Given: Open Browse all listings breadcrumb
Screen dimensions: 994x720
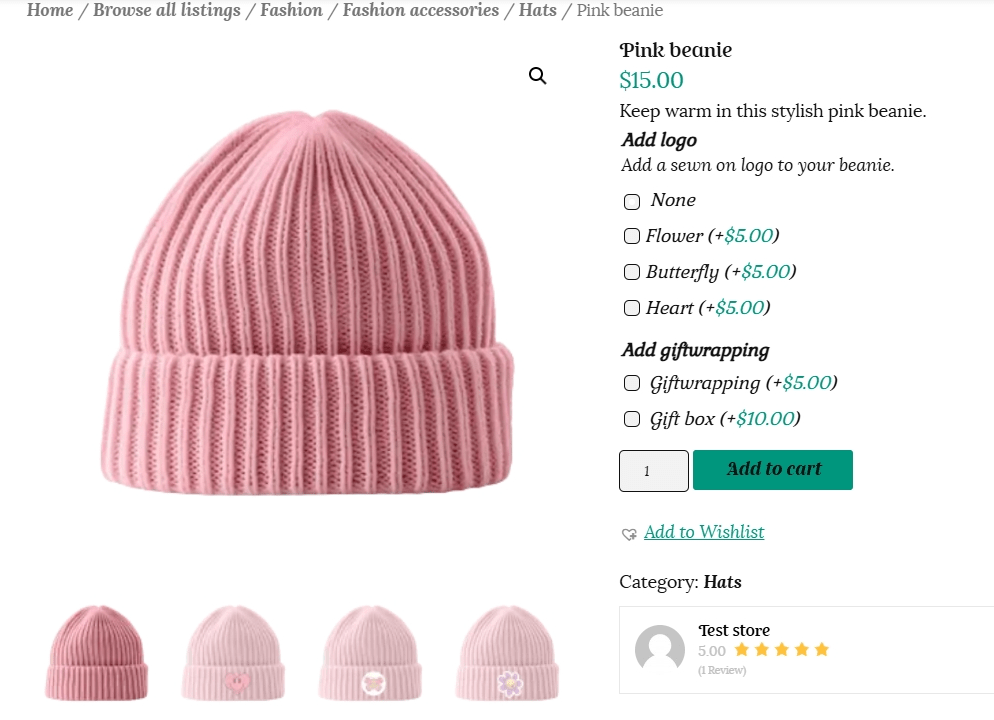Looking at the screenshot, I should [x=167, y=11].
